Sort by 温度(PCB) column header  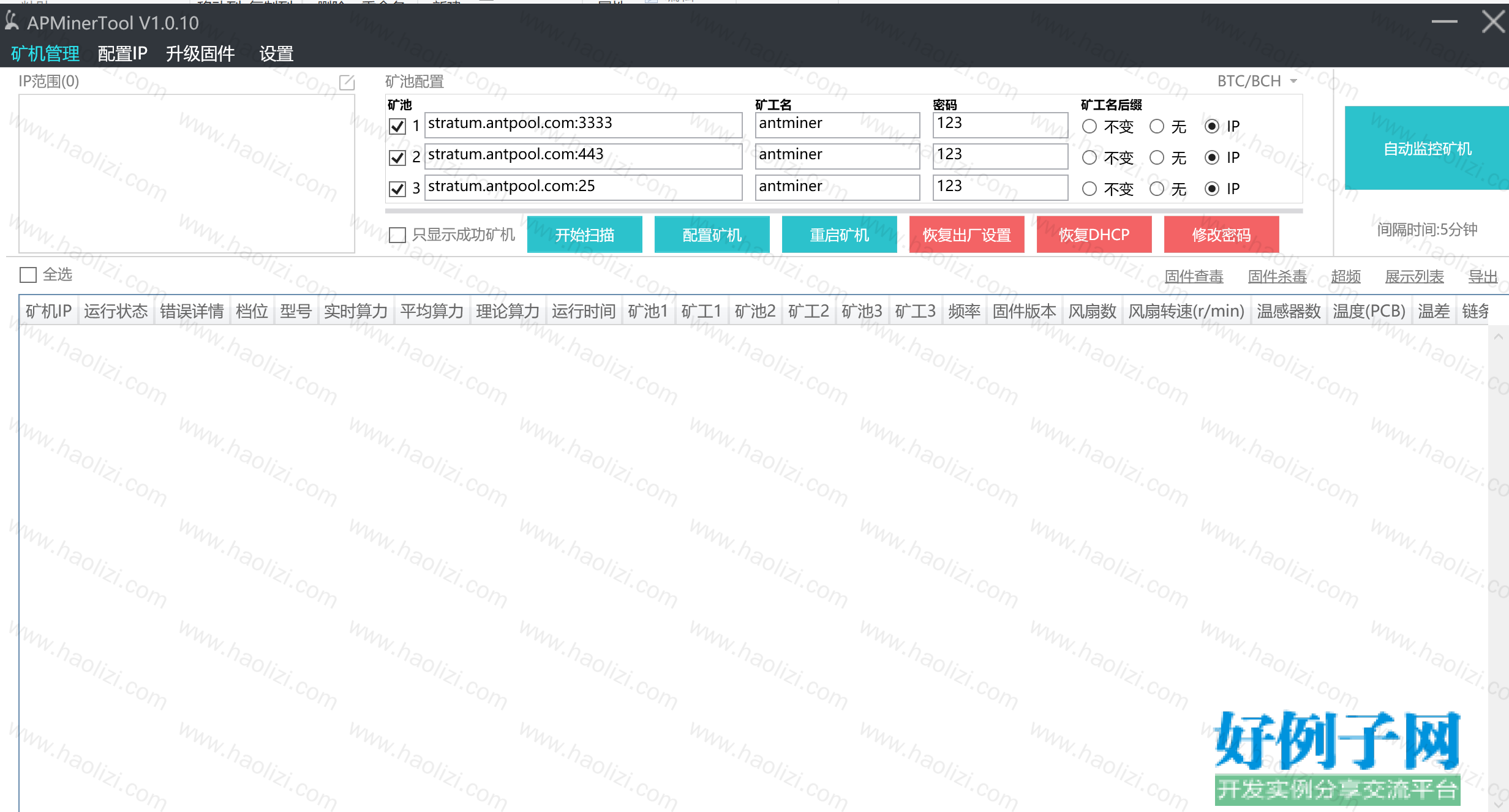tap(1369, 311)
